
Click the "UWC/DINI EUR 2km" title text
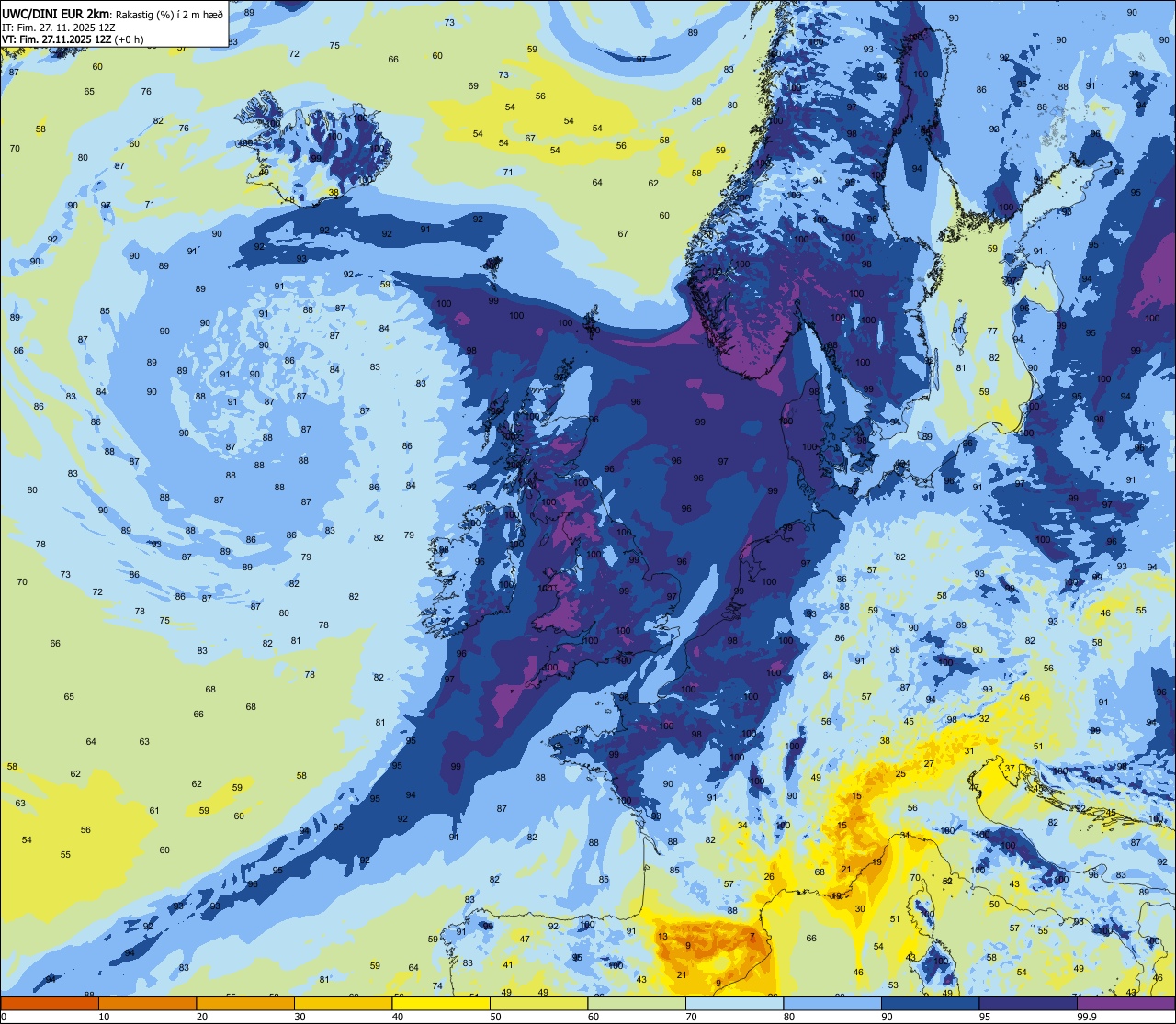point(56,13)
